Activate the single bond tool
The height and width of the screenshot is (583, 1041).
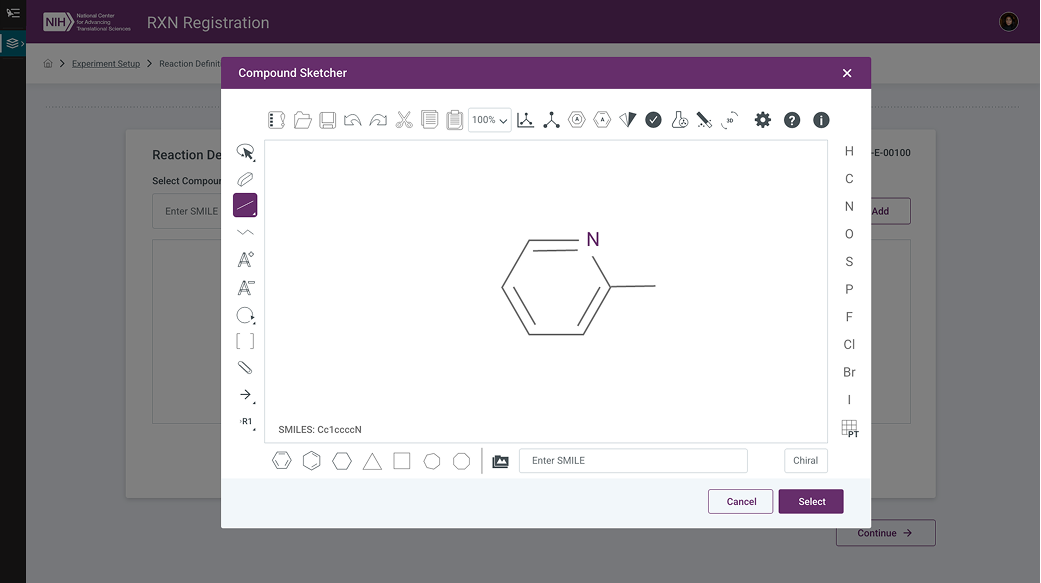(x=245, y=206)
